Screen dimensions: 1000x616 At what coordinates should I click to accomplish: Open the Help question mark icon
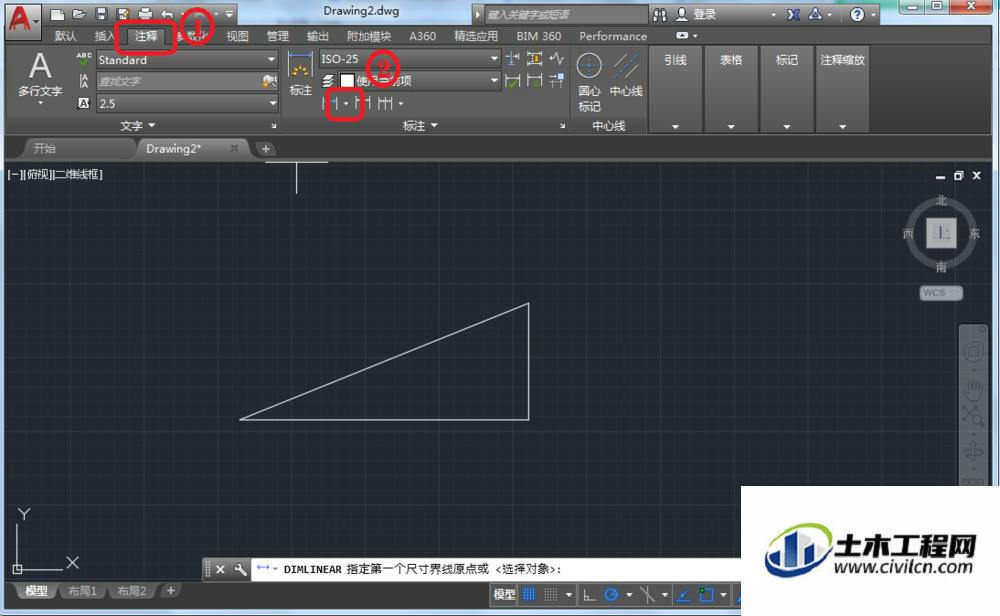click(x=857, y=14)
